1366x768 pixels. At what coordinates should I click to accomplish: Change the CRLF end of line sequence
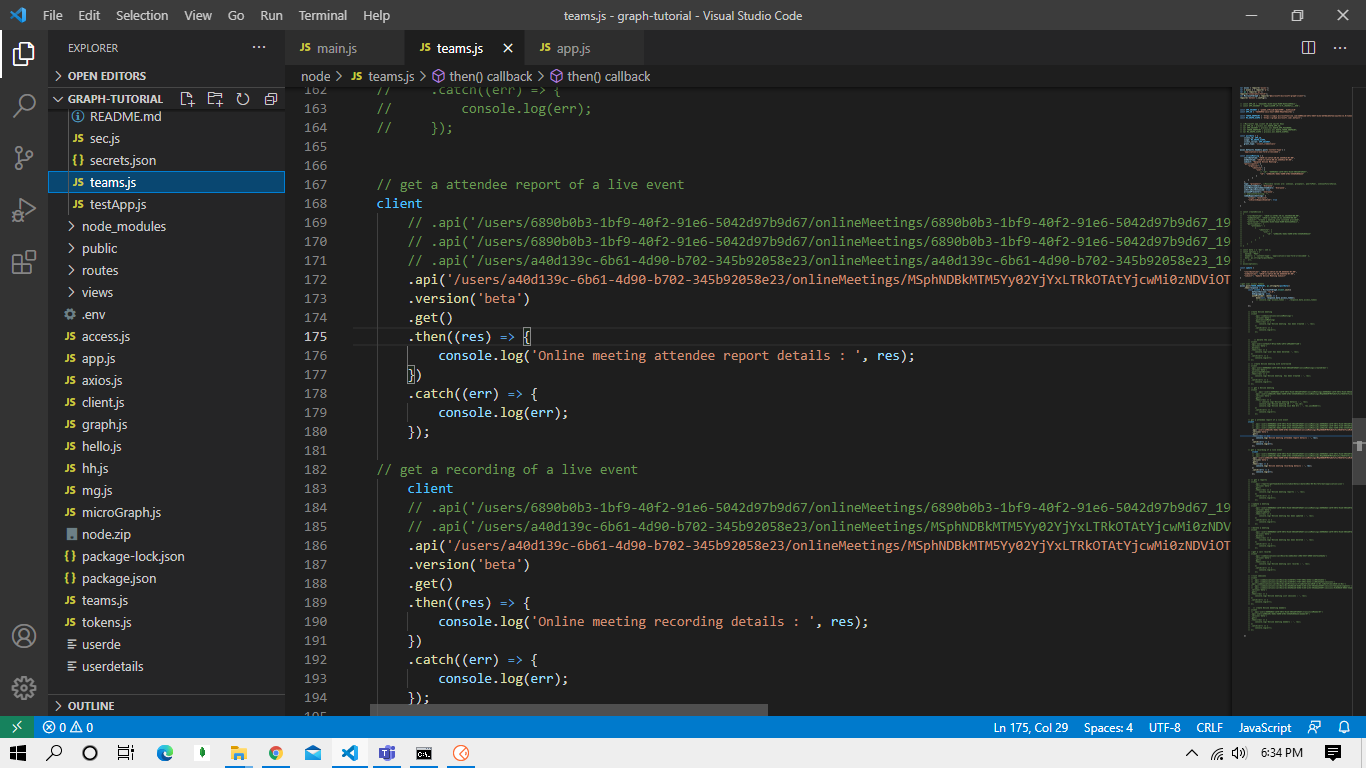pyautogui.click(x=1209, y=727)
